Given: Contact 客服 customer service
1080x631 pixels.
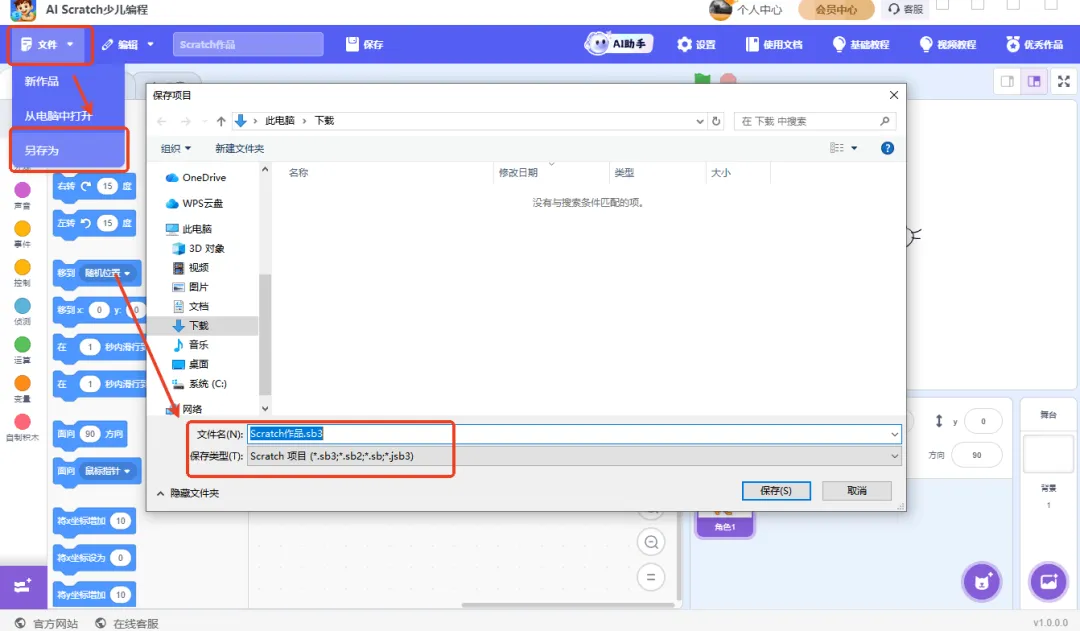Looking at the screenshot, I should [x=906, y=10].
